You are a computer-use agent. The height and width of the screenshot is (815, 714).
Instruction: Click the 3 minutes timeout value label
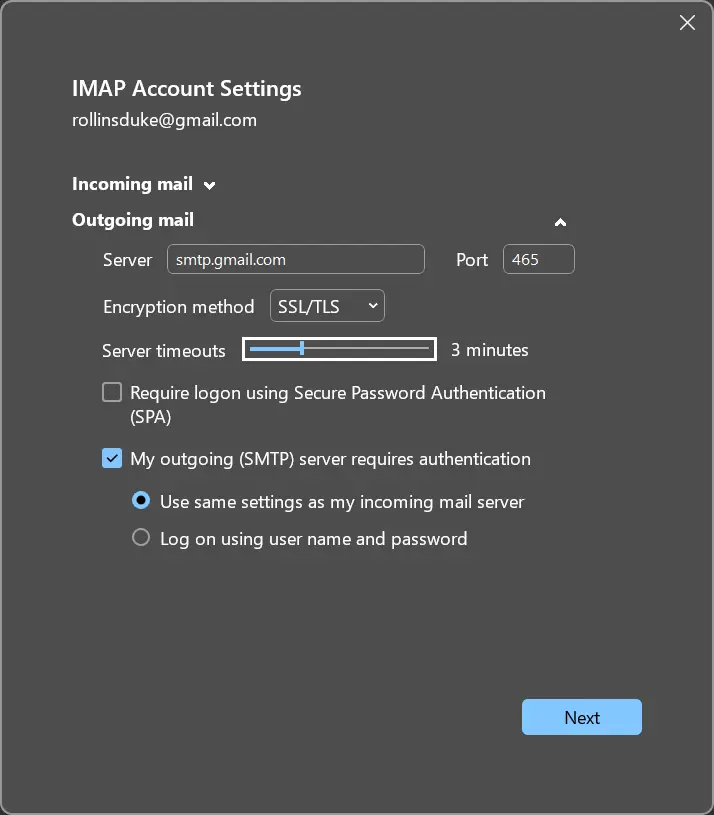point(489,350)
